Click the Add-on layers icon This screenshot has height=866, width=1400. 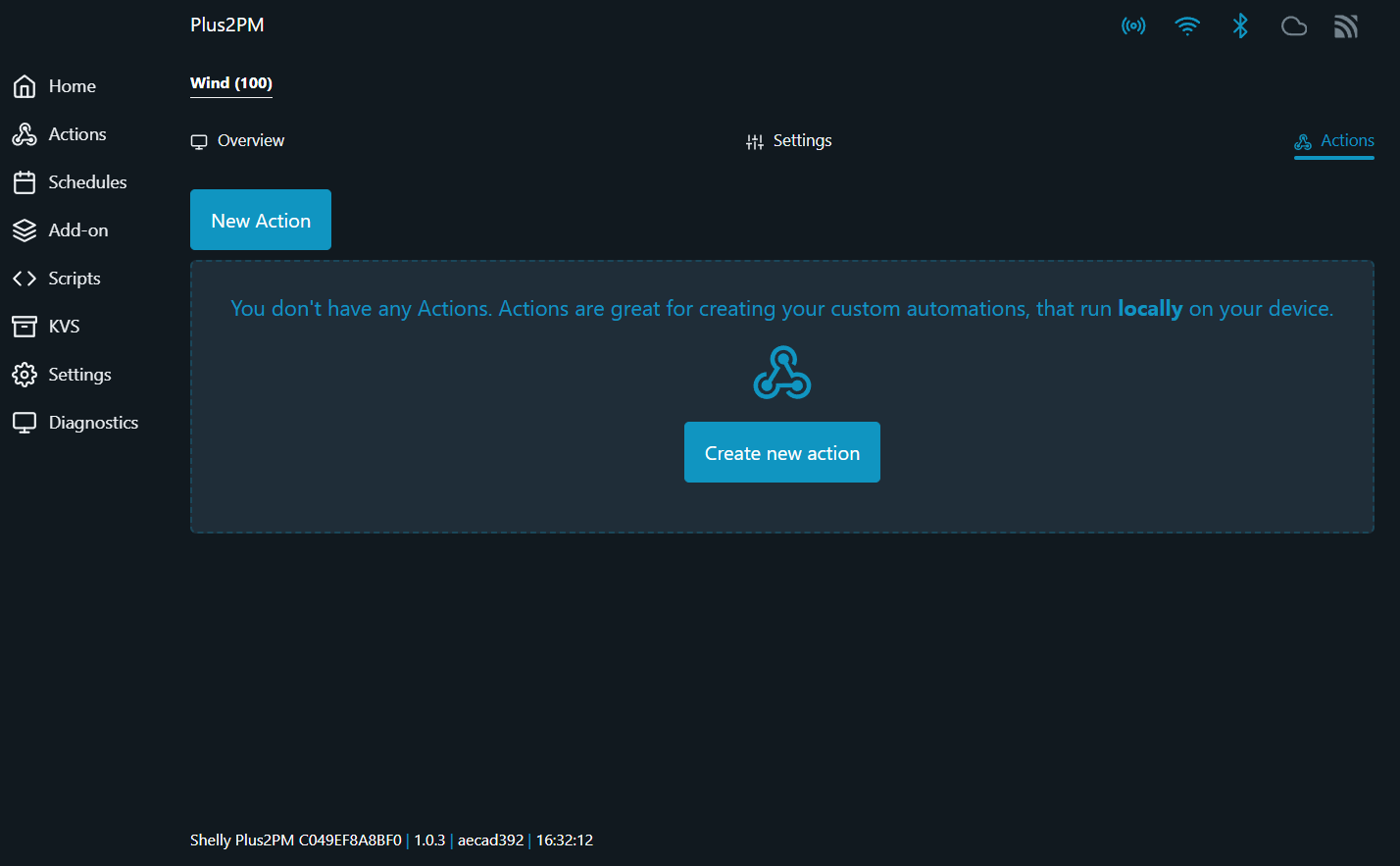tap(25, 230)
